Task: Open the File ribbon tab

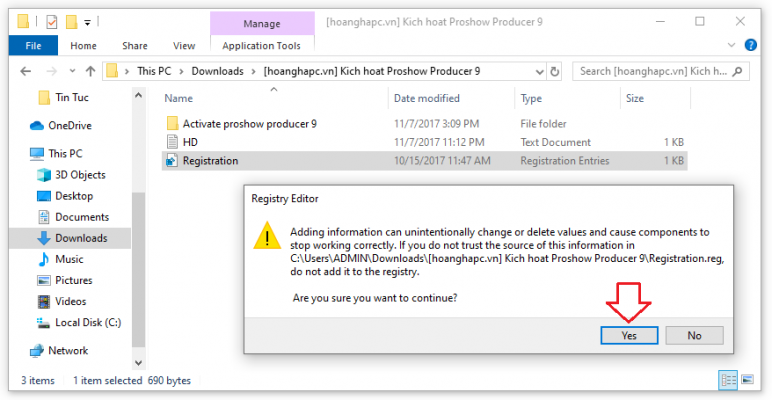Action: click(33, 45)
